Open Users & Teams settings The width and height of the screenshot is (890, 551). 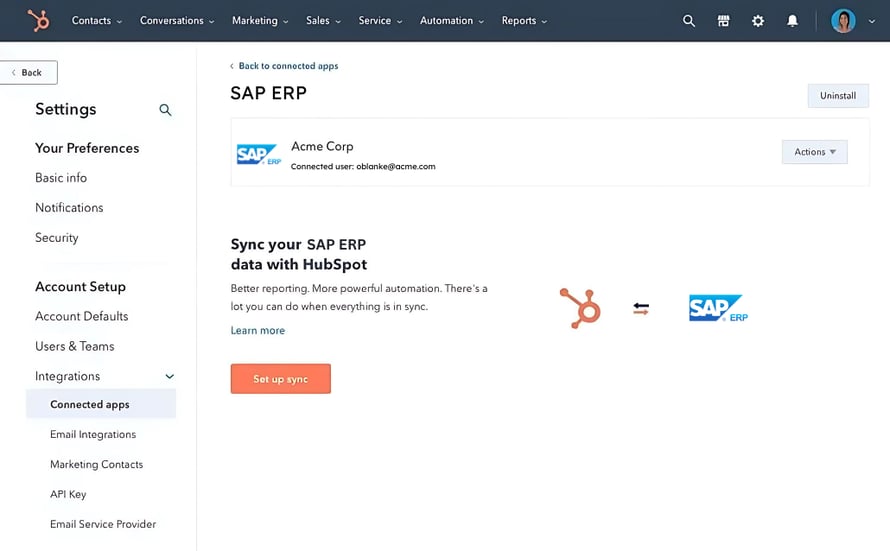click(x=74, y=346)
